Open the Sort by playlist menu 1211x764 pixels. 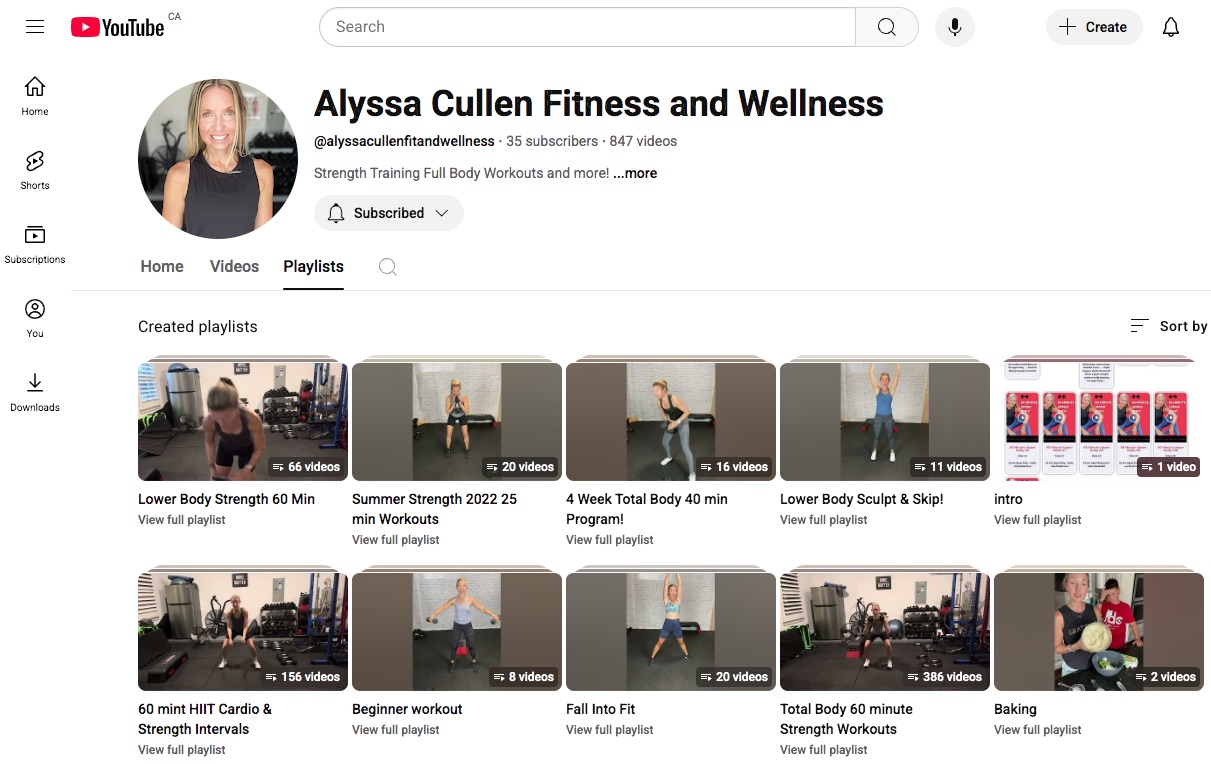1168,326
